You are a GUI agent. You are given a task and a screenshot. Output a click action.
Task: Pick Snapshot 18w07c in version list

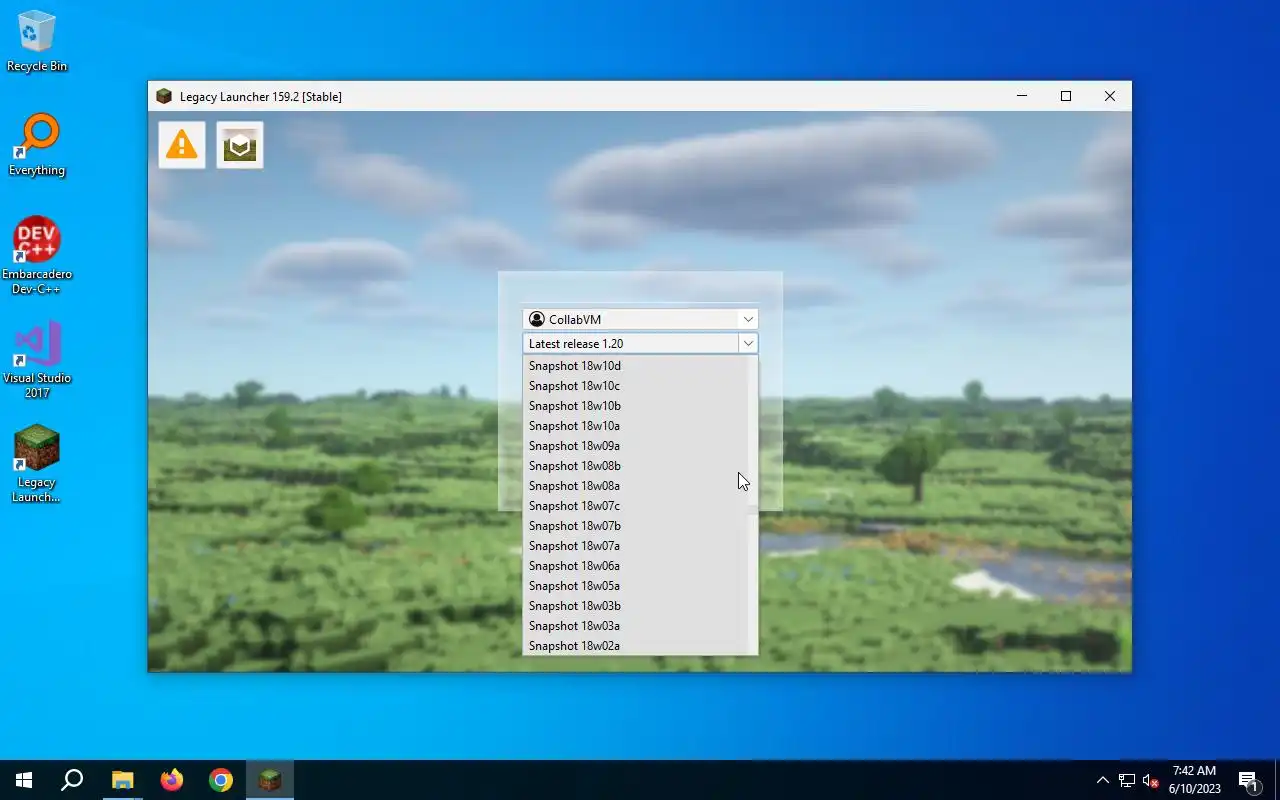[x=635, y=506]
